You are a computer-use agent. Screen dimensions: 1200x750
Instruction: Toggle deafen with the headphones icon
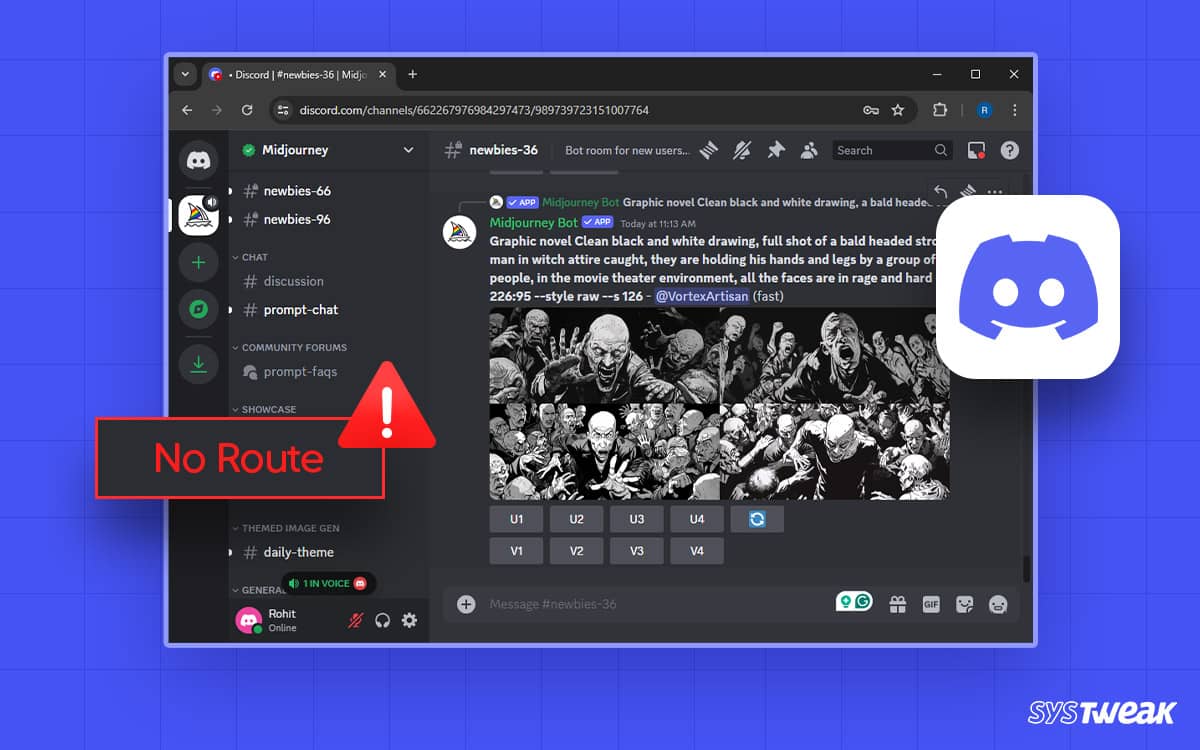point(382,620)
